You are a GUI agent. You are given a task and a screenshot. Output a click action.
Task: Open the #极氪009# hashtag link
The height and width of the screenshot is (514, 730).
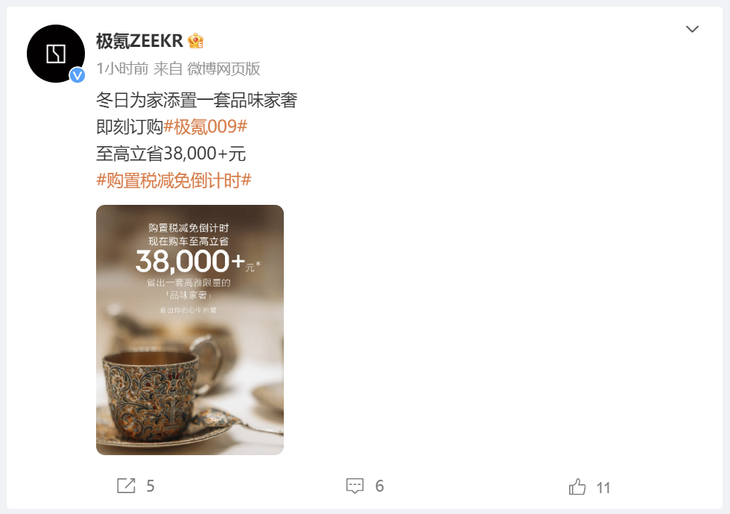coord(205,127)
